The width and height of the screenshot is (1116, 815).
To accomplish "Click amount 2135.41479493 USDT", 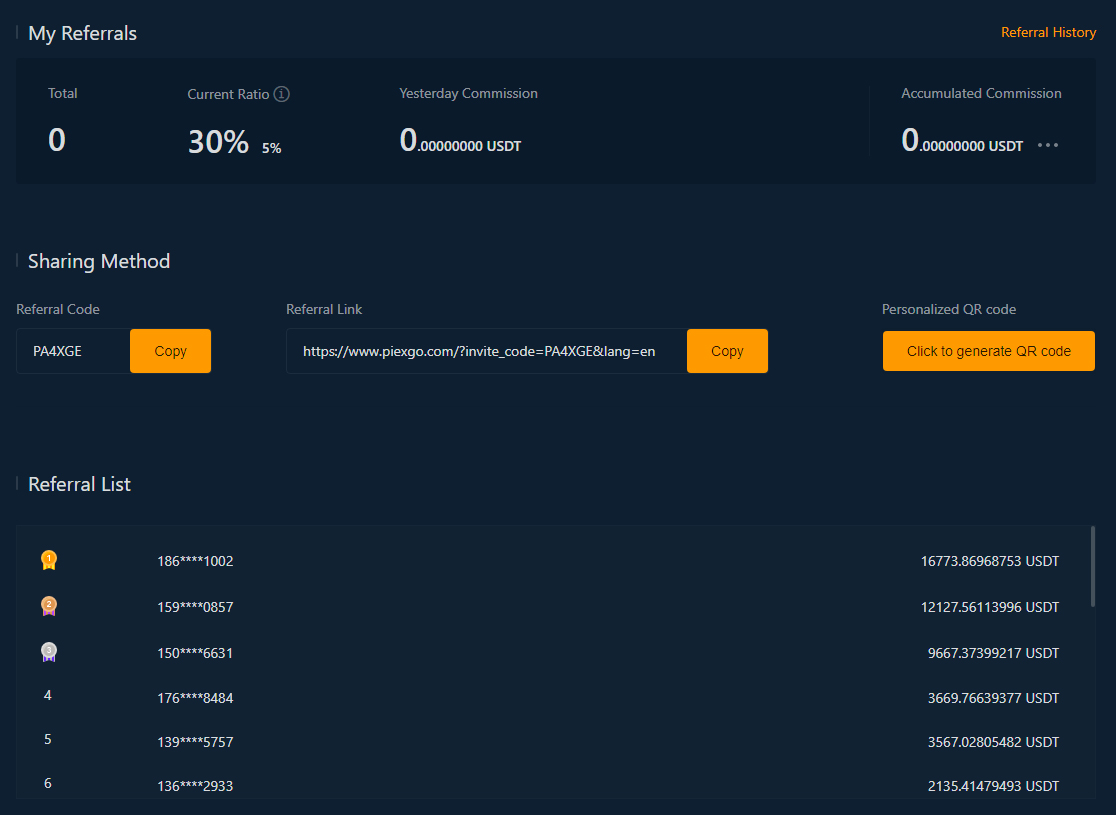I will (x=993, y=786).
